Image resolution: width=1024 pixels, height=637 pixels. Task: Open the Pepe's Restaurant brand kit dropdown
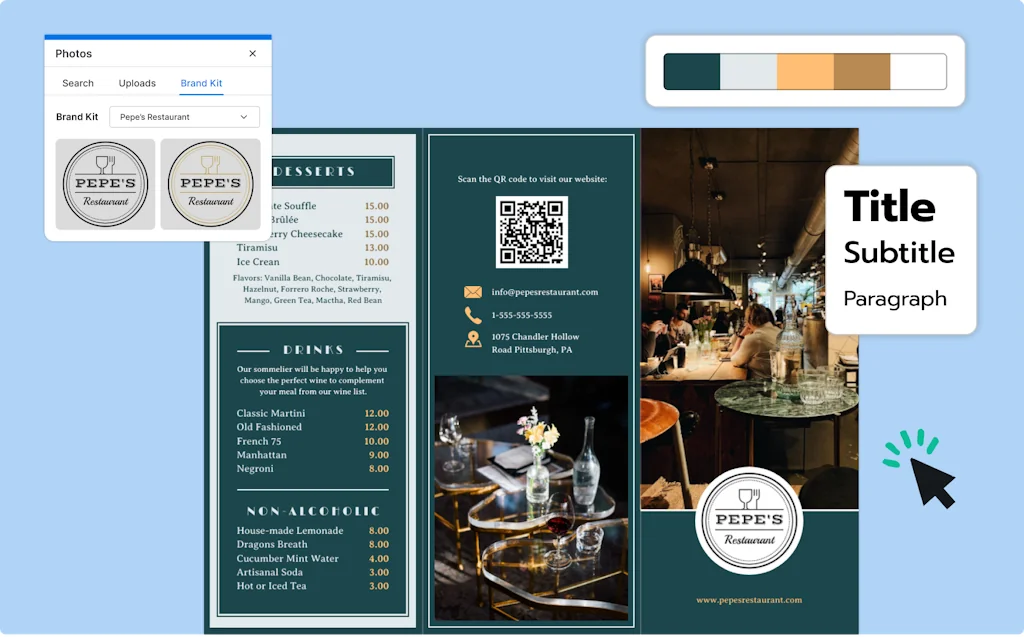click(x=184, y=117)
